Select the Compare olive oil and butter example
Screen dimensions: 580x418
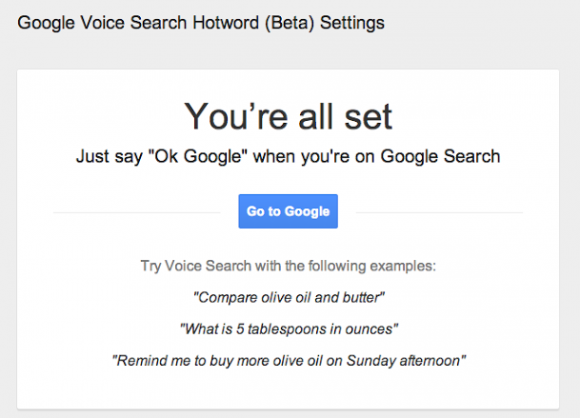tap(289, 297)
